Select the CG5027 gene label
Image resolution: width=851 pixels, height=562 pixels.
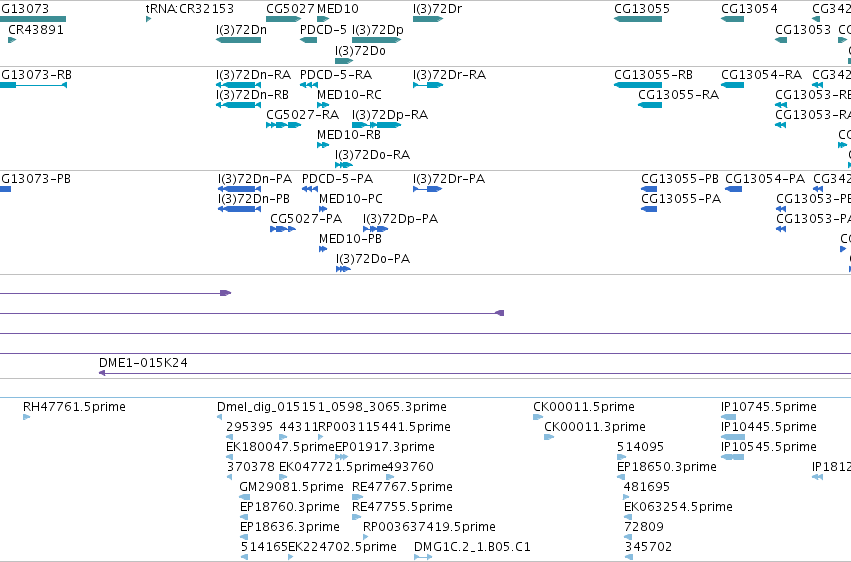pos(290,9)
